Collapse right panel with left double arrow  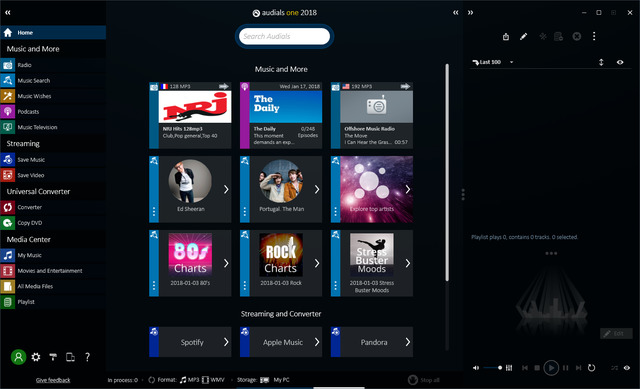tap(456, 13)
